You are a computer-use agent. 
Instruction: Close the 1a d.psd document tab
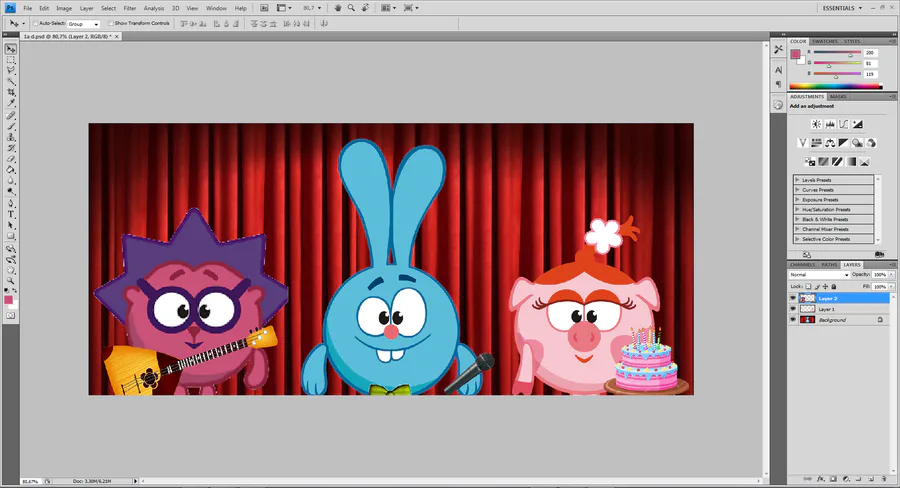117,36
